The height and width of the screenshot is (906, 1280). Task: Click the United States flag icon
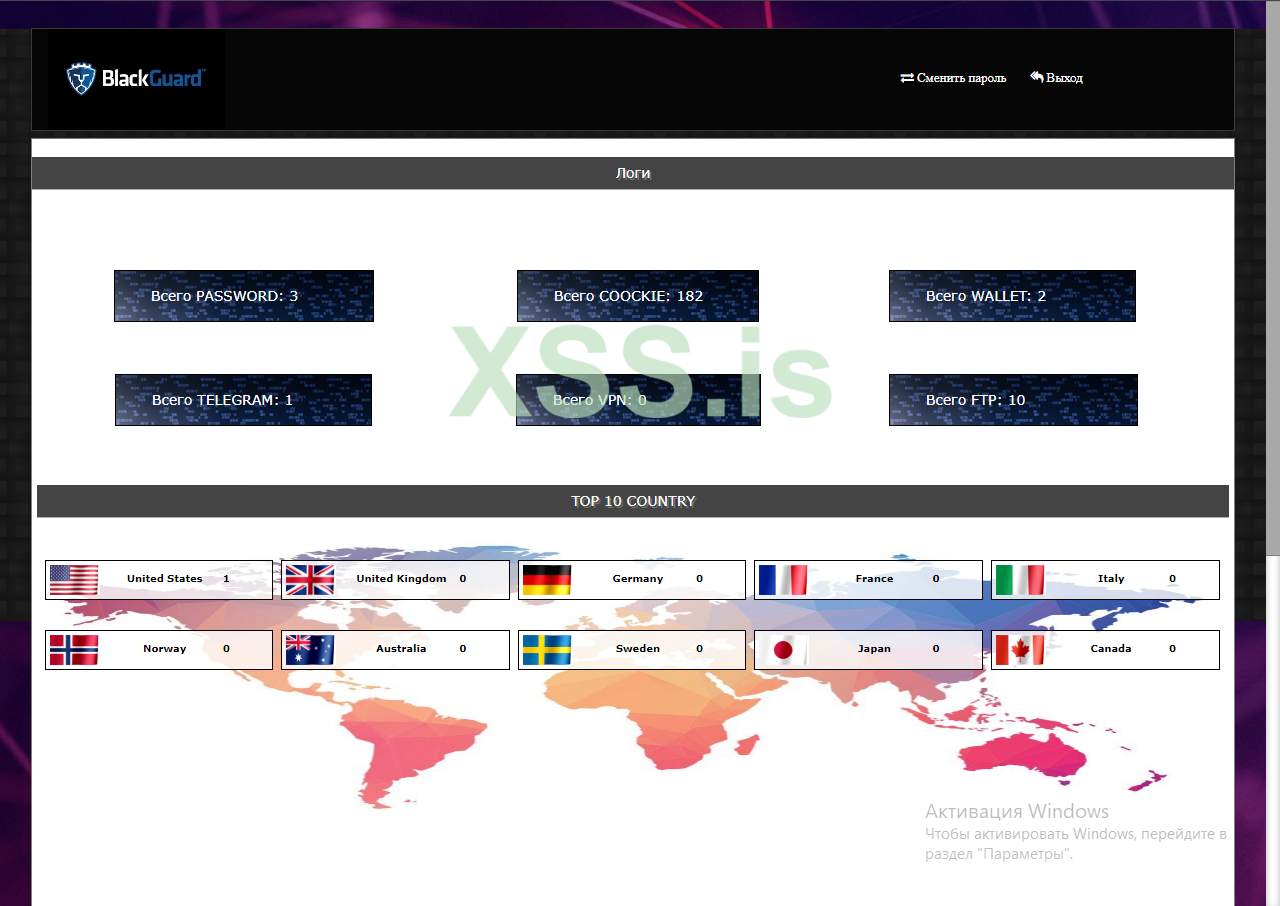point(74,580)
